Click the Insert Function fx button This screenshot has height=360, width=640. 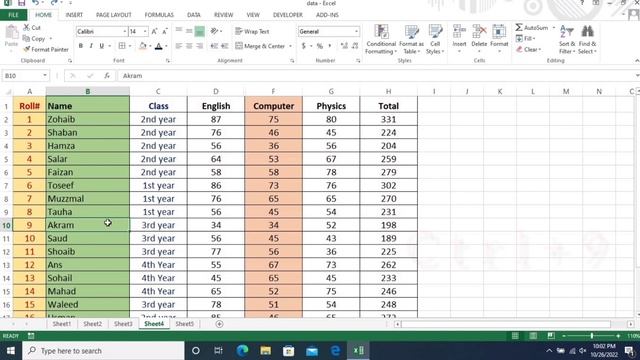point(107,76)
